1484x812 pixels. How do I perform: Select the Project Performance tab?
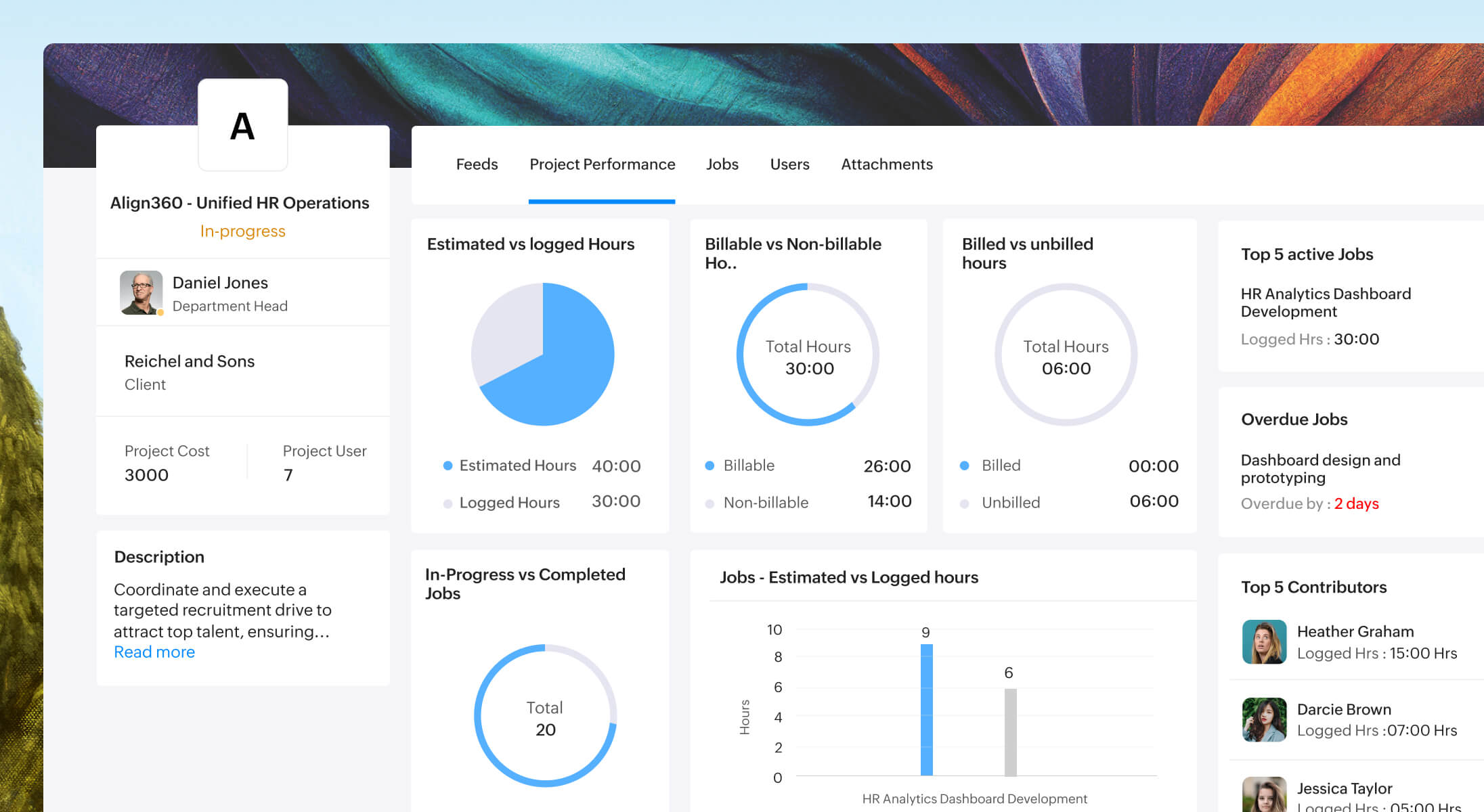click(x=602, y=164)
